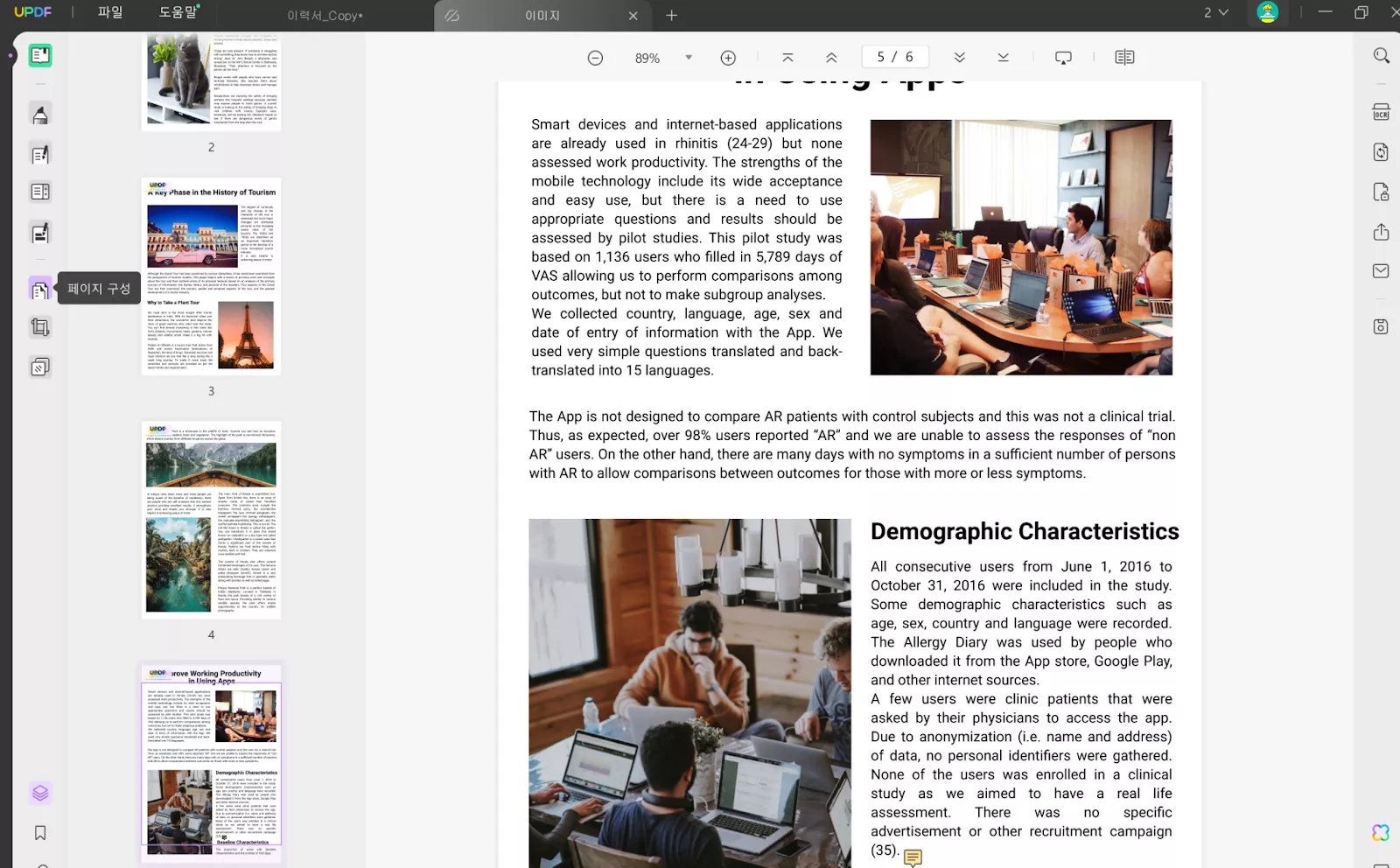
Task: Click the thumbnail label number 4
Action: pyautogui.click(x=211, y=634)
